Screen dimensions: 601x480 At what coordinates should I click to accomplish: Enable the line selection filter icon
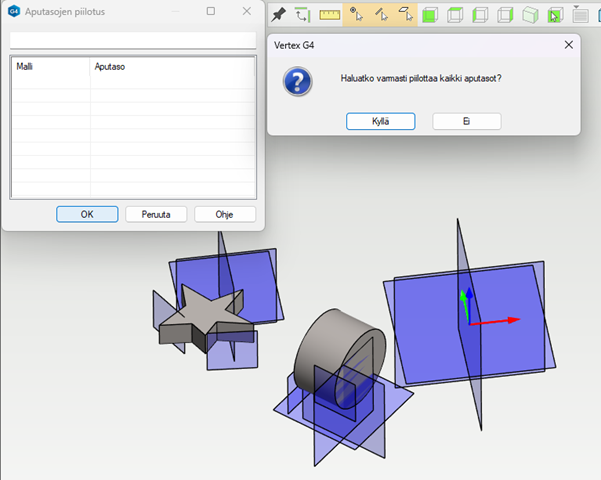tap(381, 15)
